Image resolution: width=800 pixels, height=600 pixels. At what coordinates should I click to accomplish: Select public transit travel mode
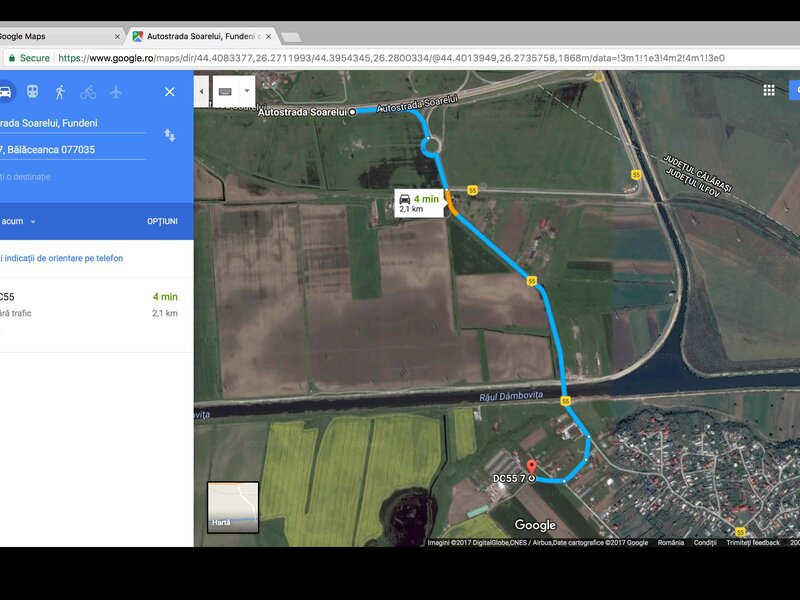(x=33, y=91)
